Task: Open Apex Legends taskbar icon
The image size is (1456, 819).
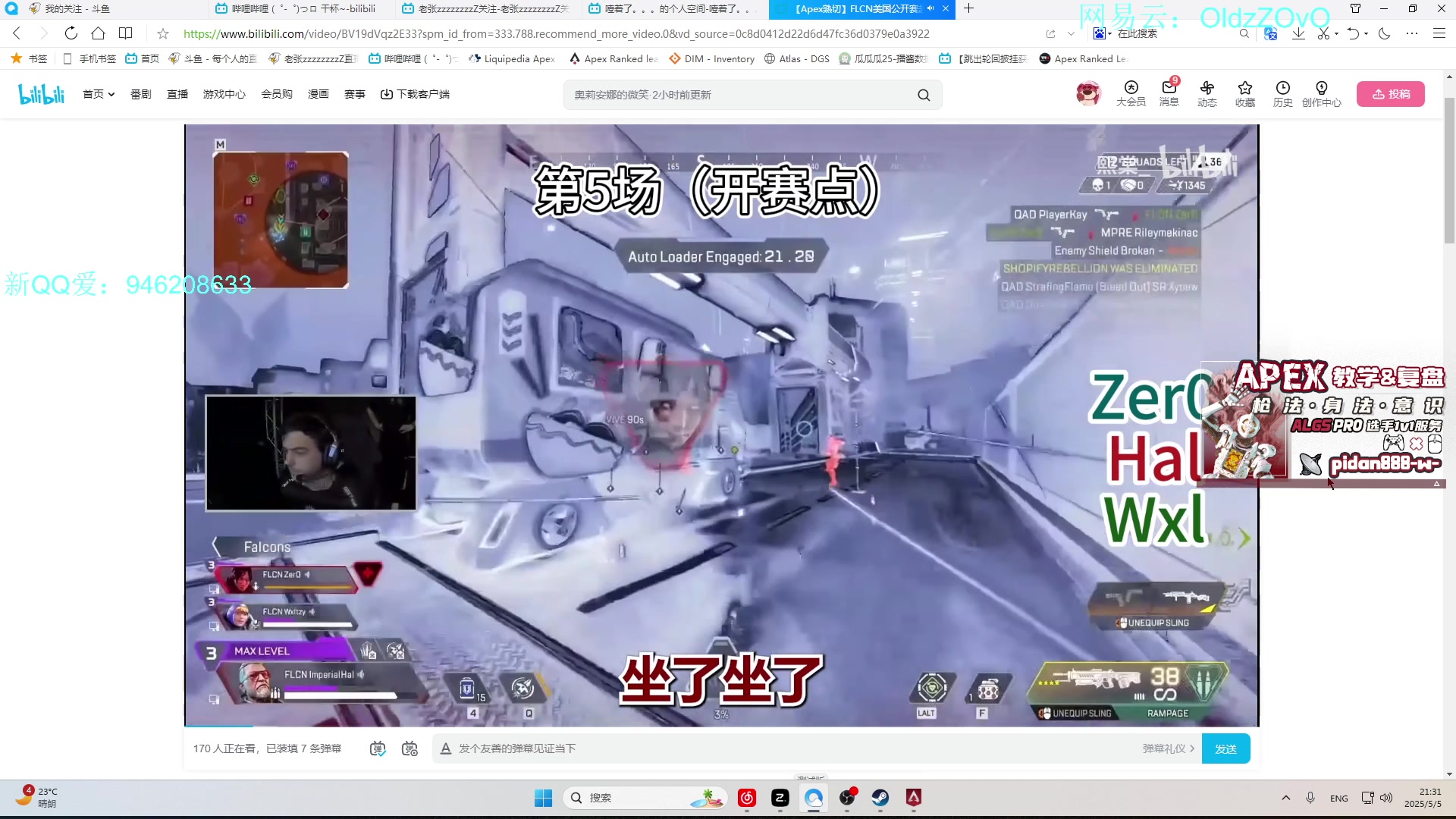Action: (913, 798)
